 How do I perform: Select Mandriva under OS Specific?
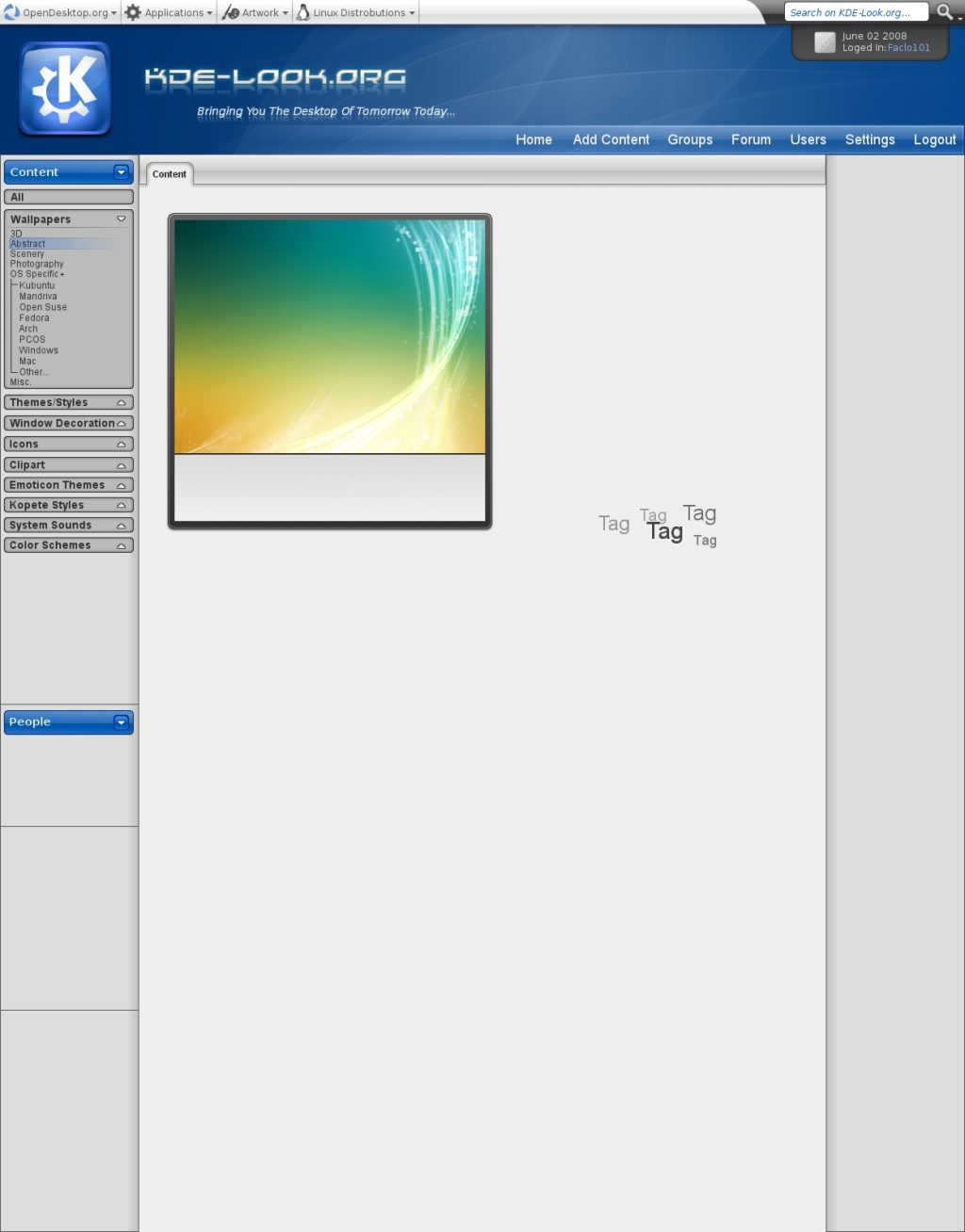point(38,296)
